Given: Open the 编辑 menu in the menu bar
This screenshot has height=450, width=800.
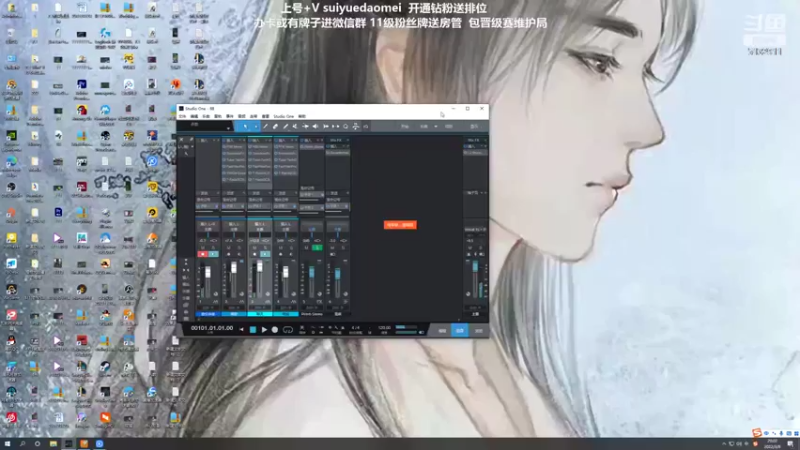Looking at the screenshot, I should (194, 116).
